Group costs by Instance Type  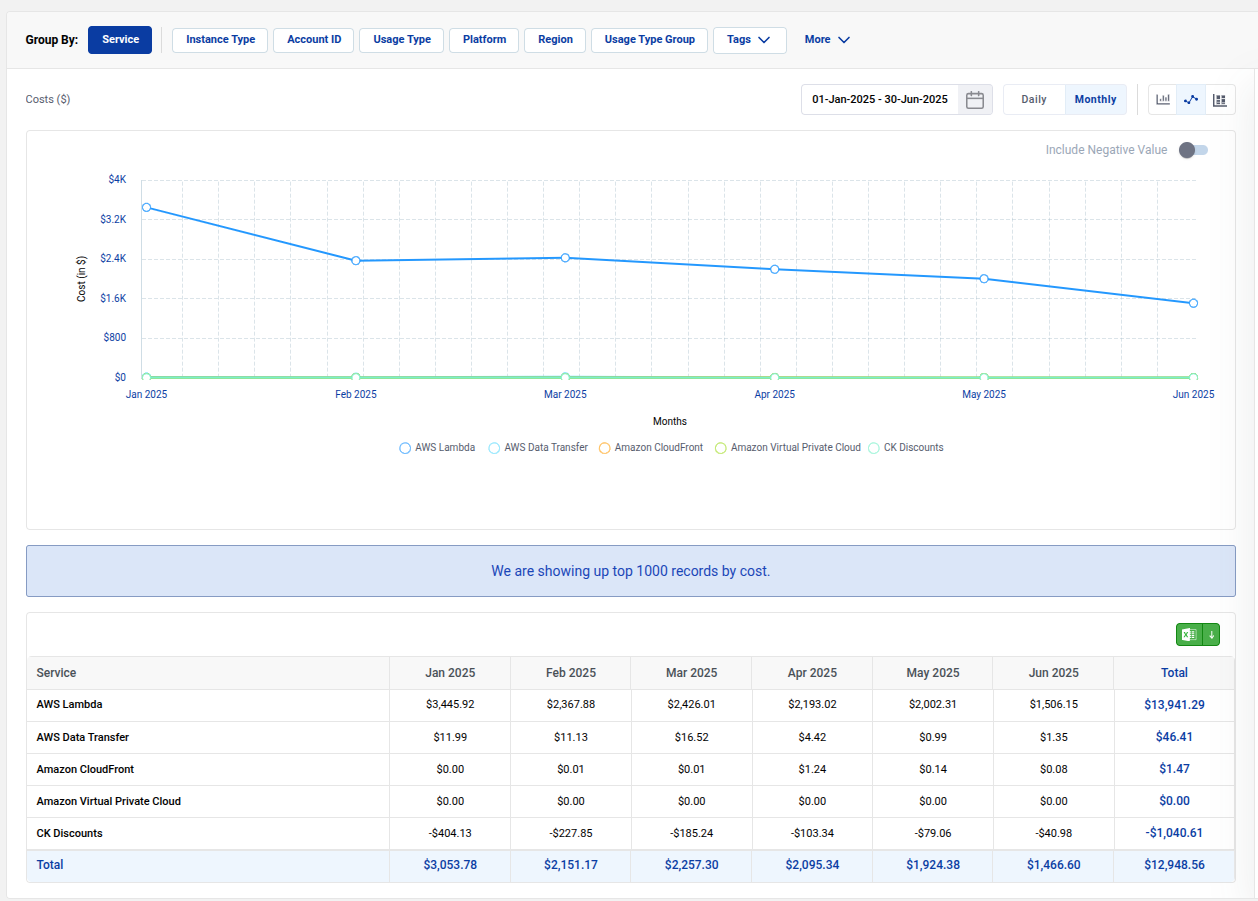pyautogui.click(x=220, y=40)
